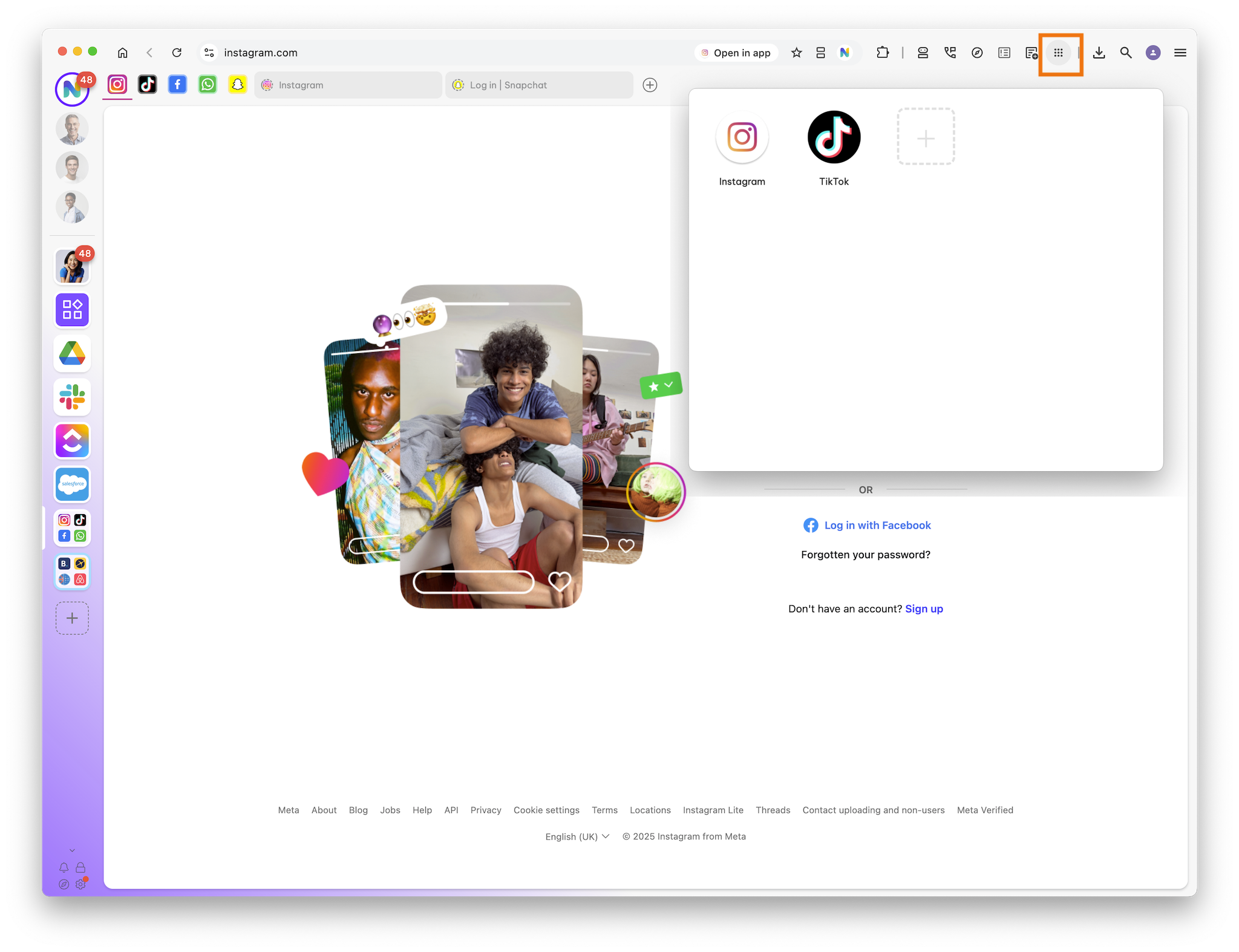Bookmark page with the star icon

tap(796, 53)
